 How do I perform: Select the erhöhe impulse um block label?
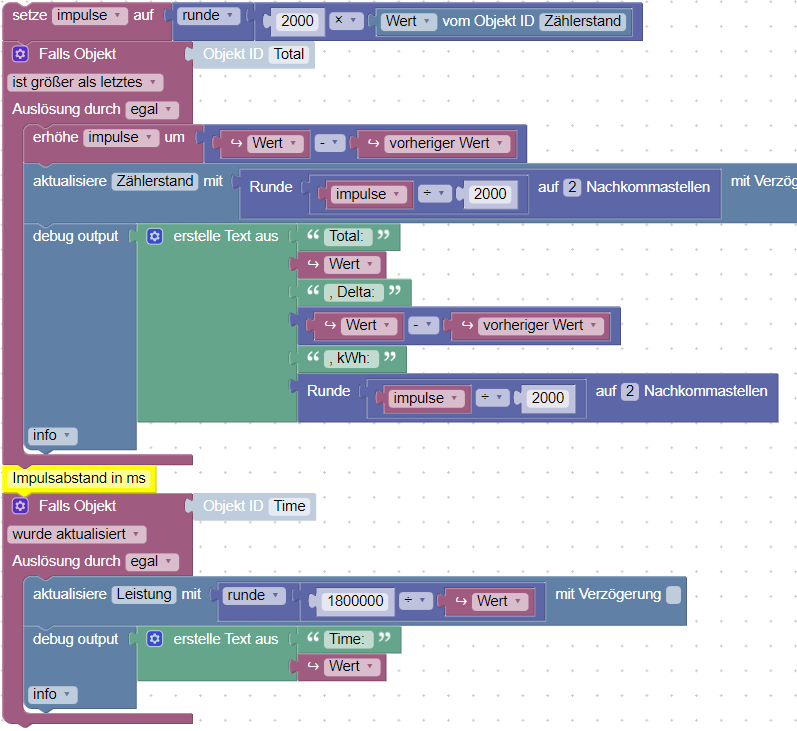[55, 137]
